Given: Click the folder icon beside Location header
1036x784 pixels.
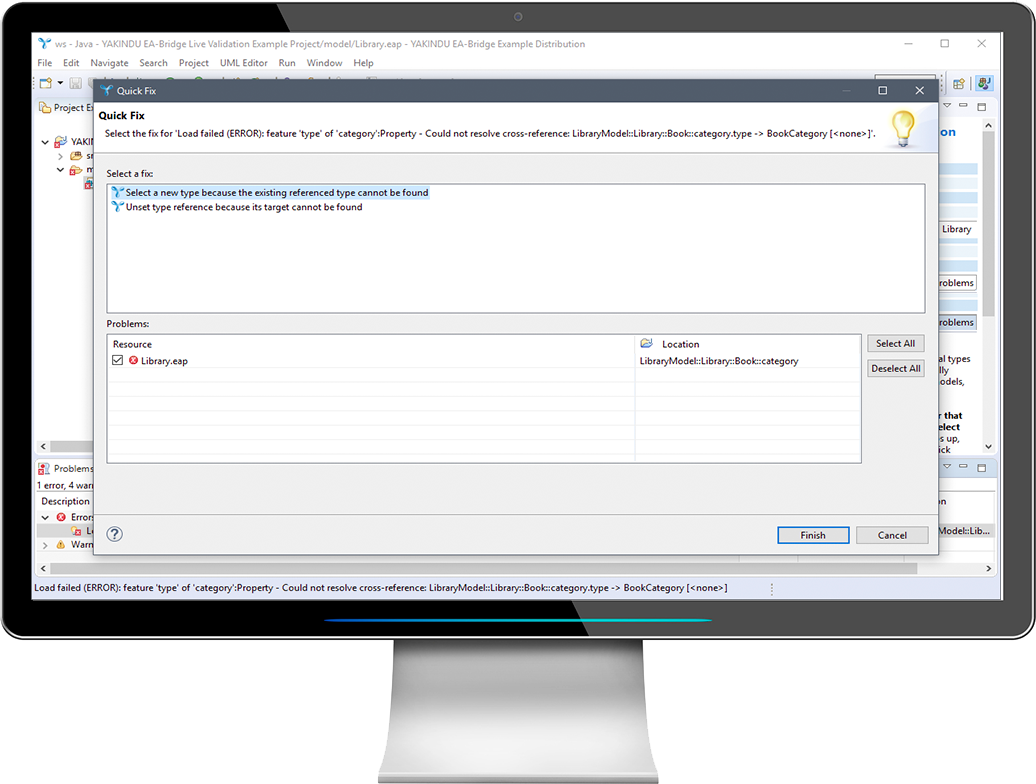Looking at the screenshot, I should (647, 343).
